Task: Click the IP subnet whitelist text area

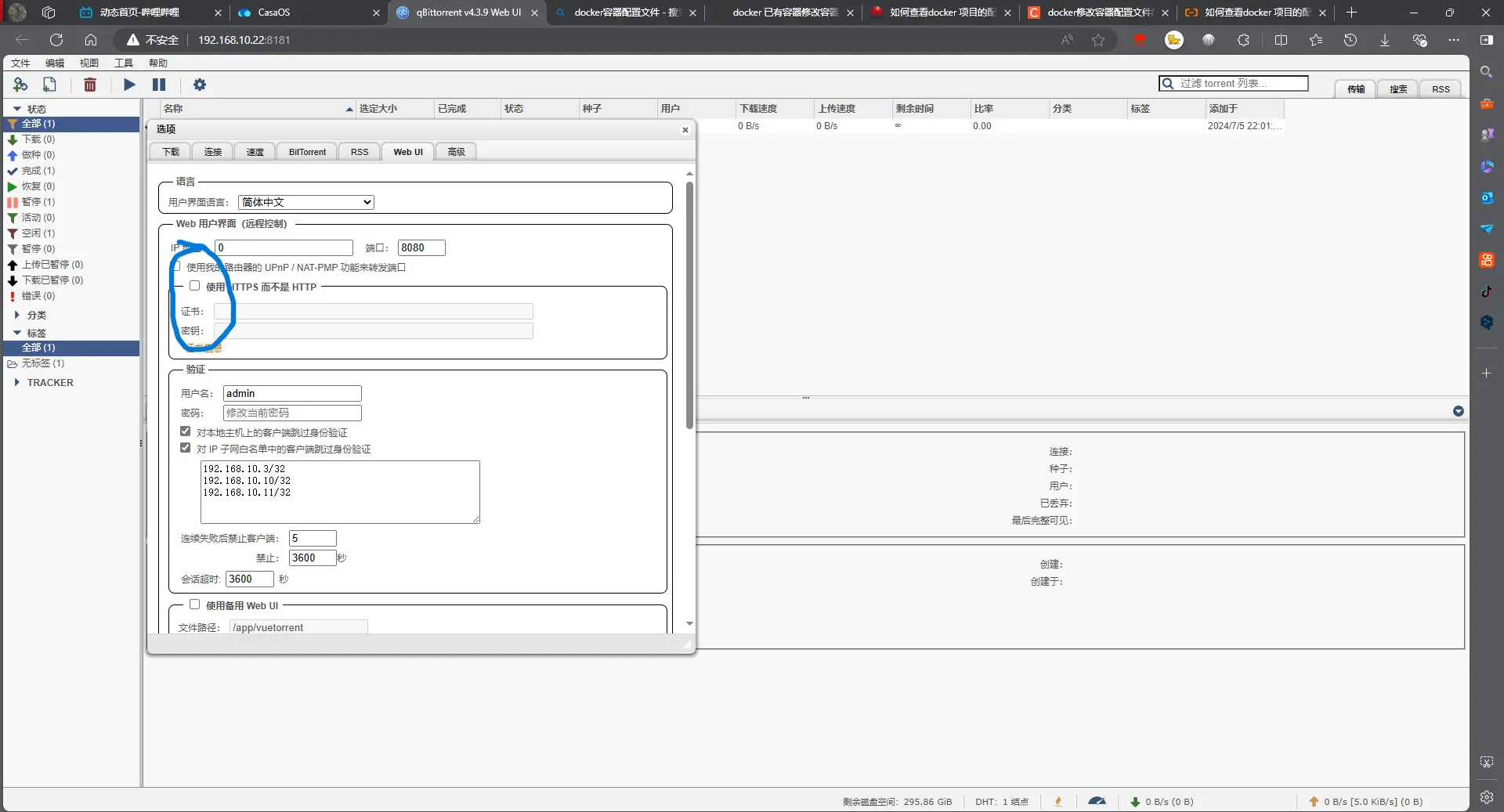Action: [x=340, y=492]
